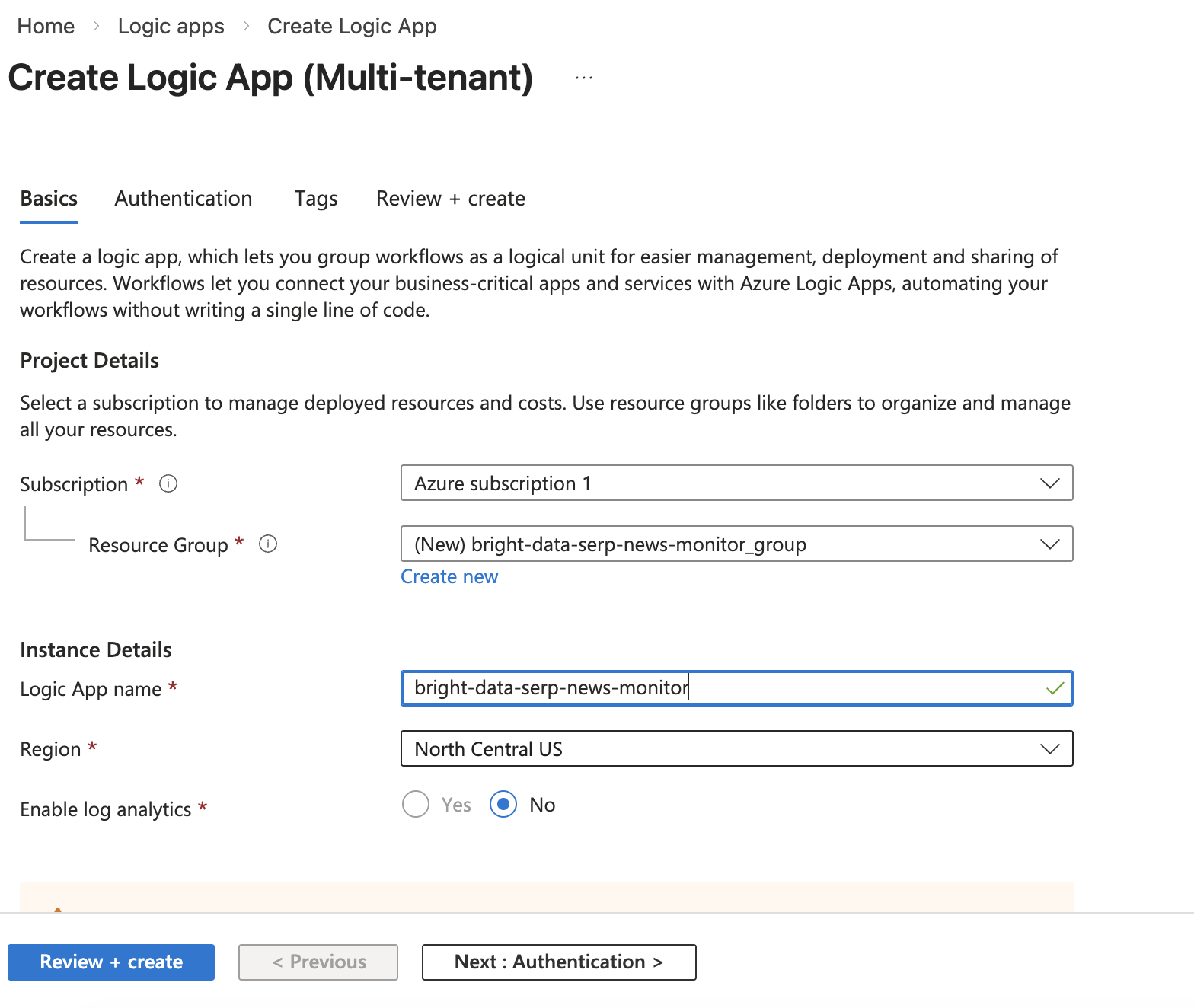Select Yes for Enable log analytics
Viewport: 1194px width, 1008px height.
[416, 804]
